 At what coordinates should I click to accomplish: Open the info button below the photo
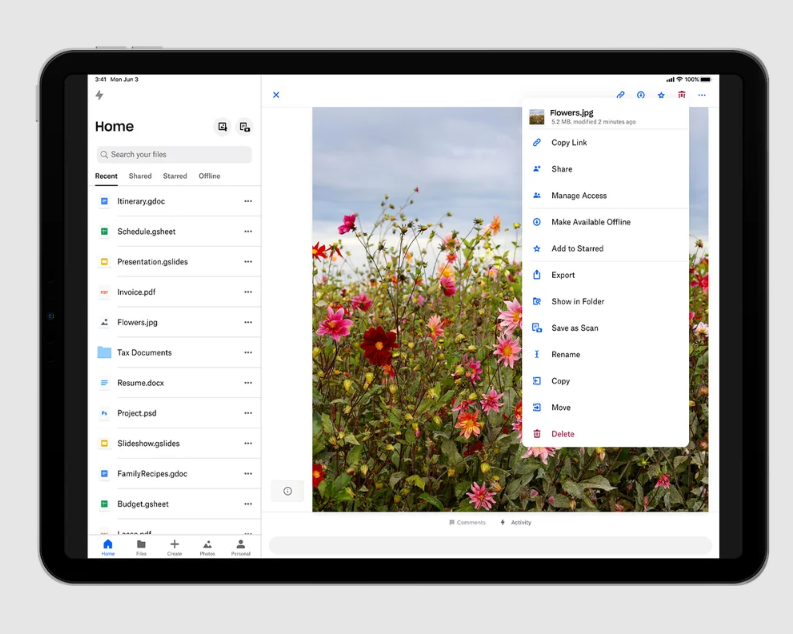point(287,491)
